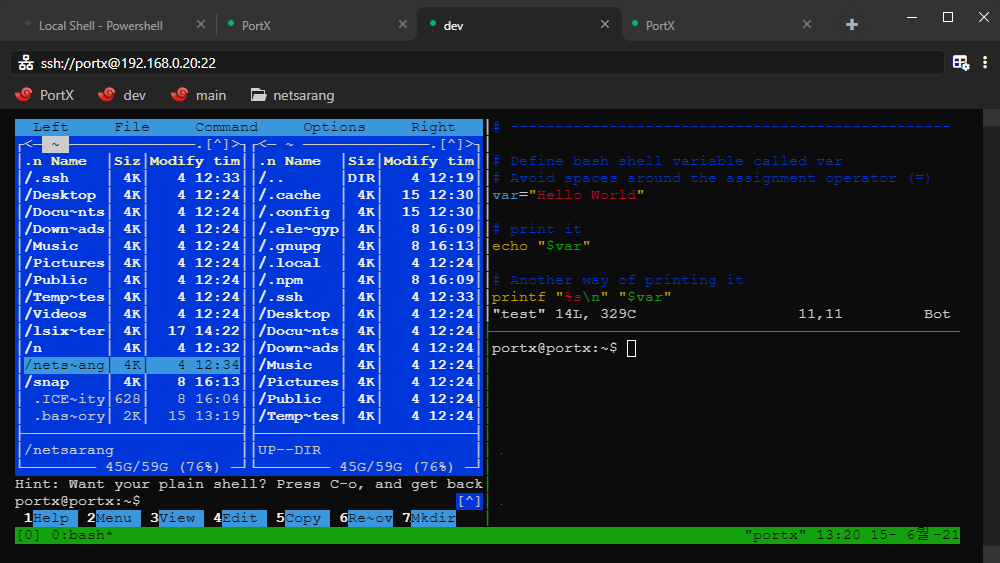Open the session manager icon beside address bar
The image size is (1000, 563).
960,62
